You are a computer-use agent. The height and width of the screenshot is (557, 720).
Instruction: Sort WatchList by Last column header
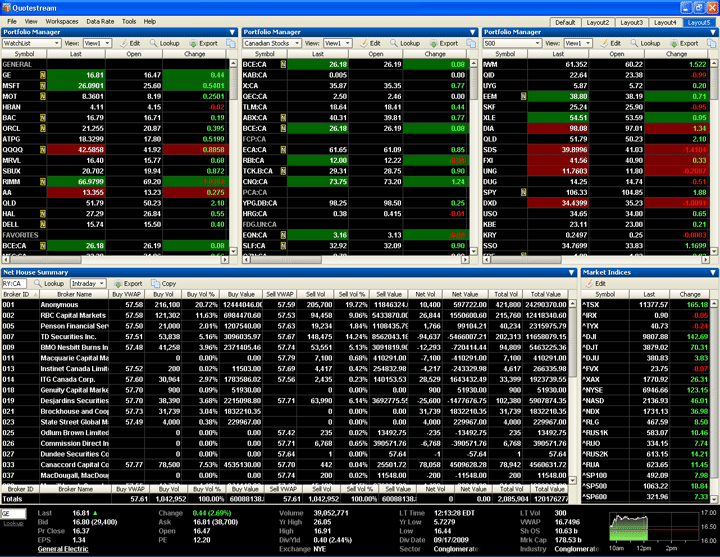[x=76, y=54]
